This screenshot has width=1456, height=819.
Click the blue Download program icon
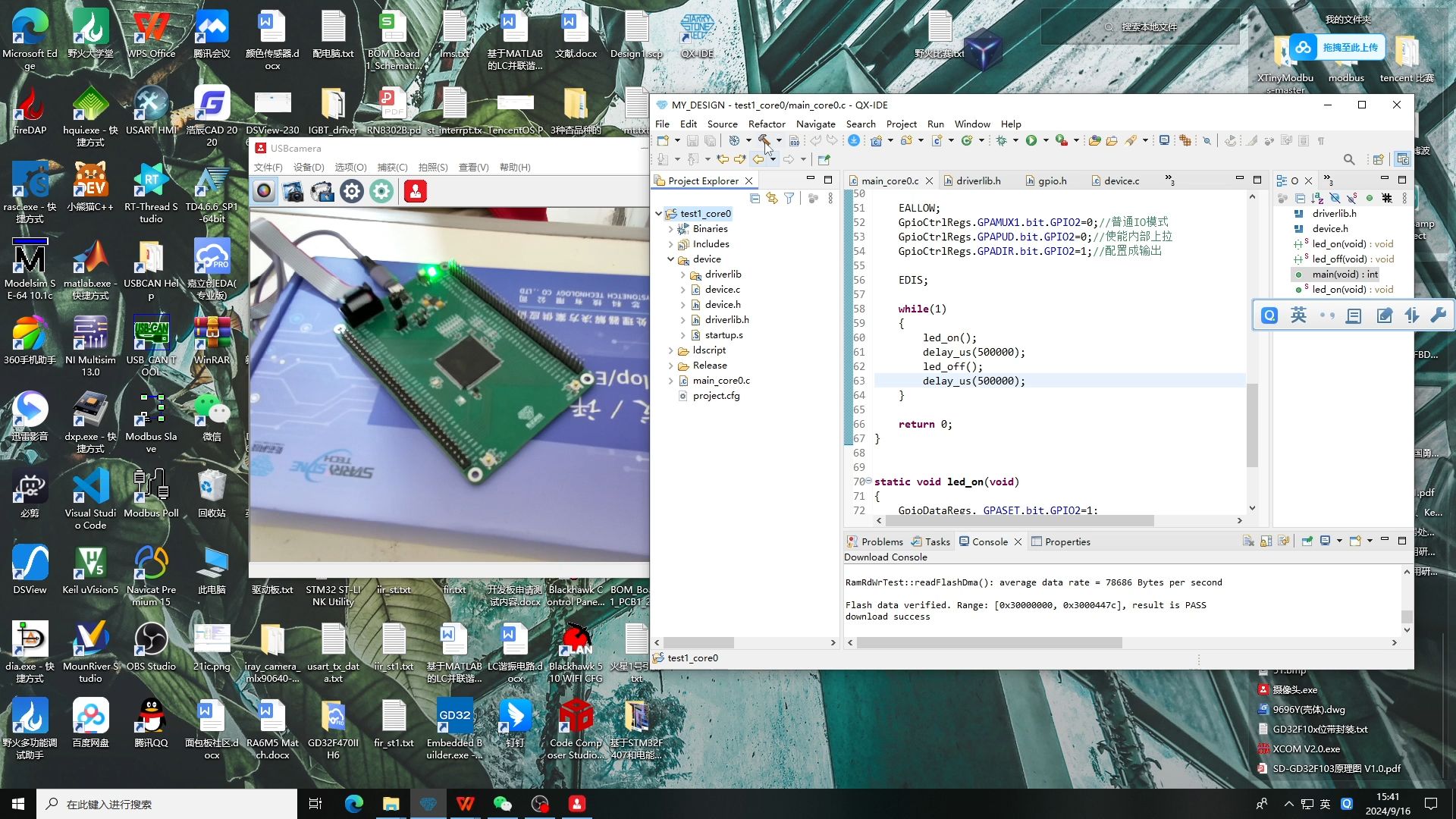click(x=854, y=140)
